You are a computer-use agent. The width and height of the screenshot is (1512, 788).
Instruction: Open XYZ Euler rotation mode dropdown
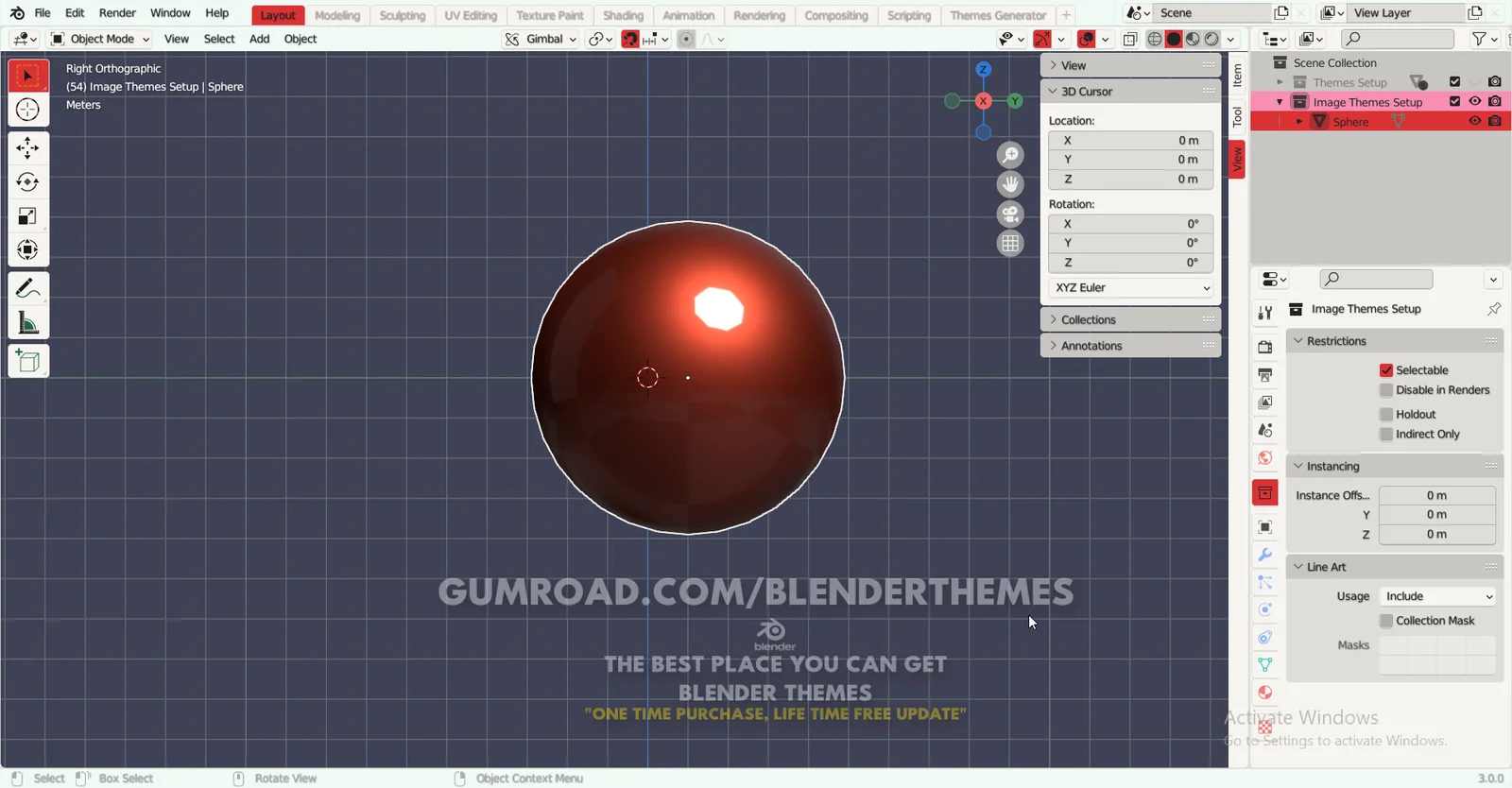(1131, 287)
